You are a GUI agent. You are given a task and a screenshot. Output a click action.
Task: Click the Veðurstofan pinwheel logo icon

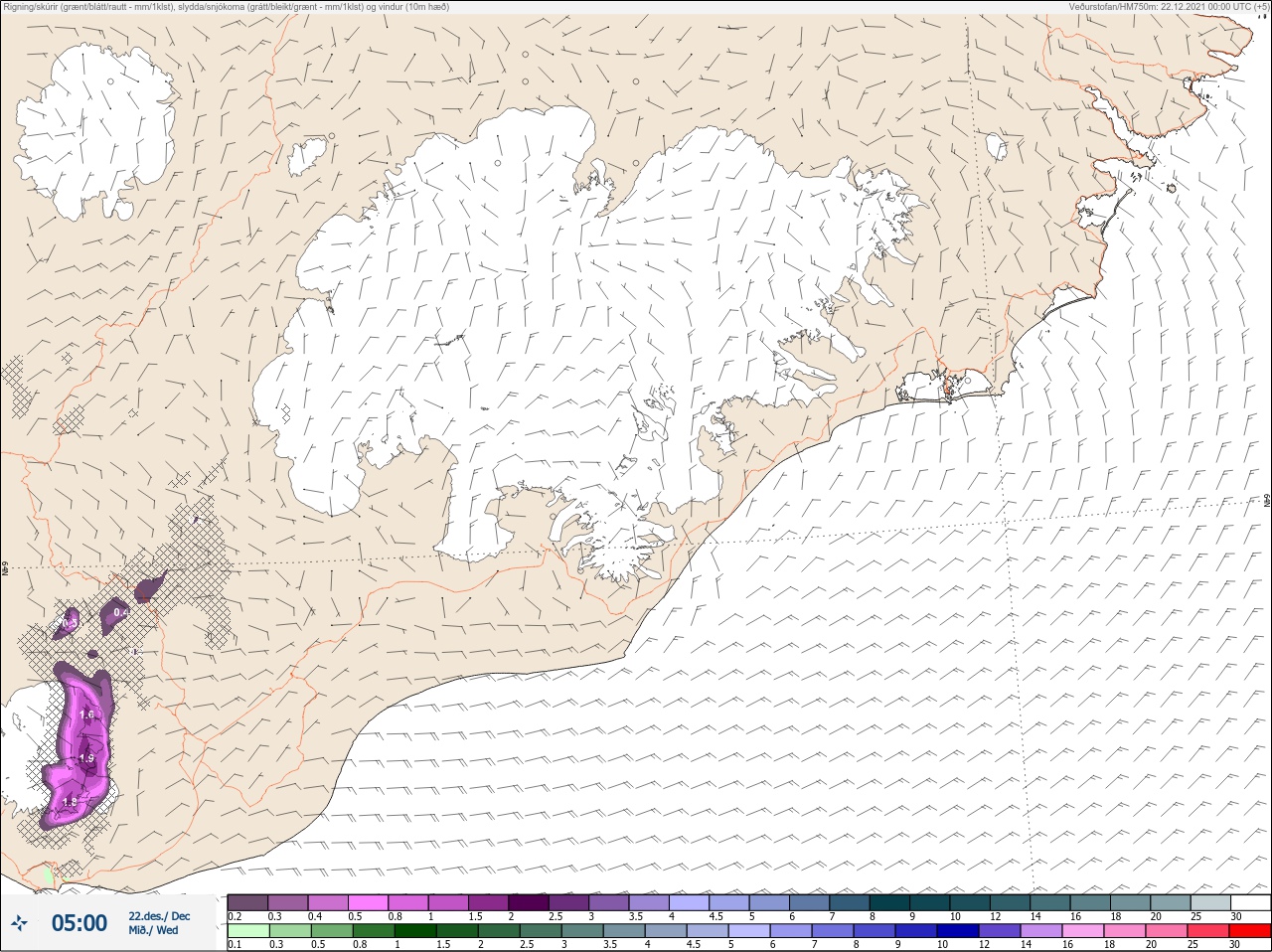click(19, 924)
